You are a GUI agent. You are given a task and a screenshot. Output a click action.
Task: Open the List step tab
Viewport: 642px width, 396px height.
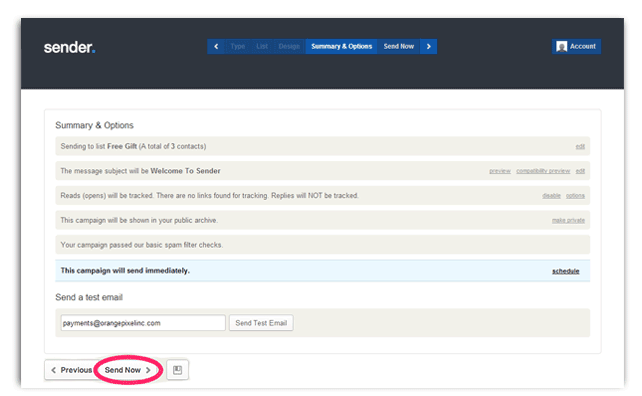(262, 46)
